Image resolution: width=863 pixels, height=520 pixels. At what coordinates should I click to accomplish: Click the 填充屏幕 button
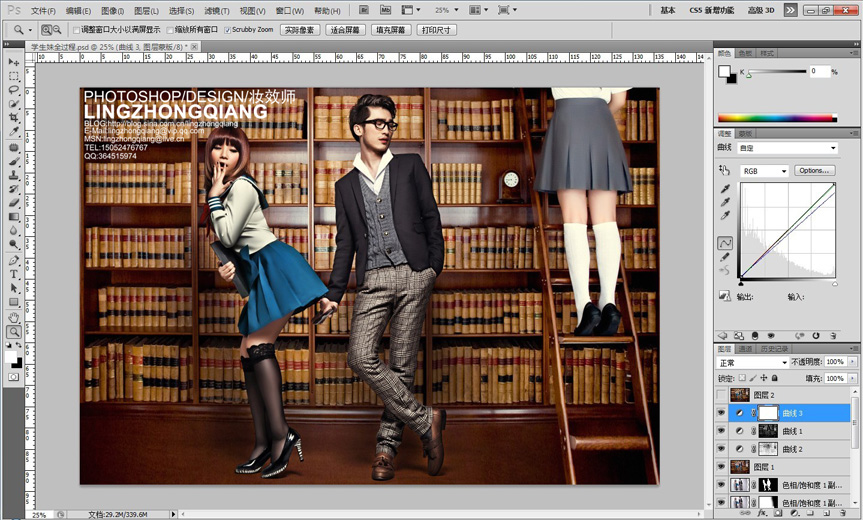pos(390,30)
